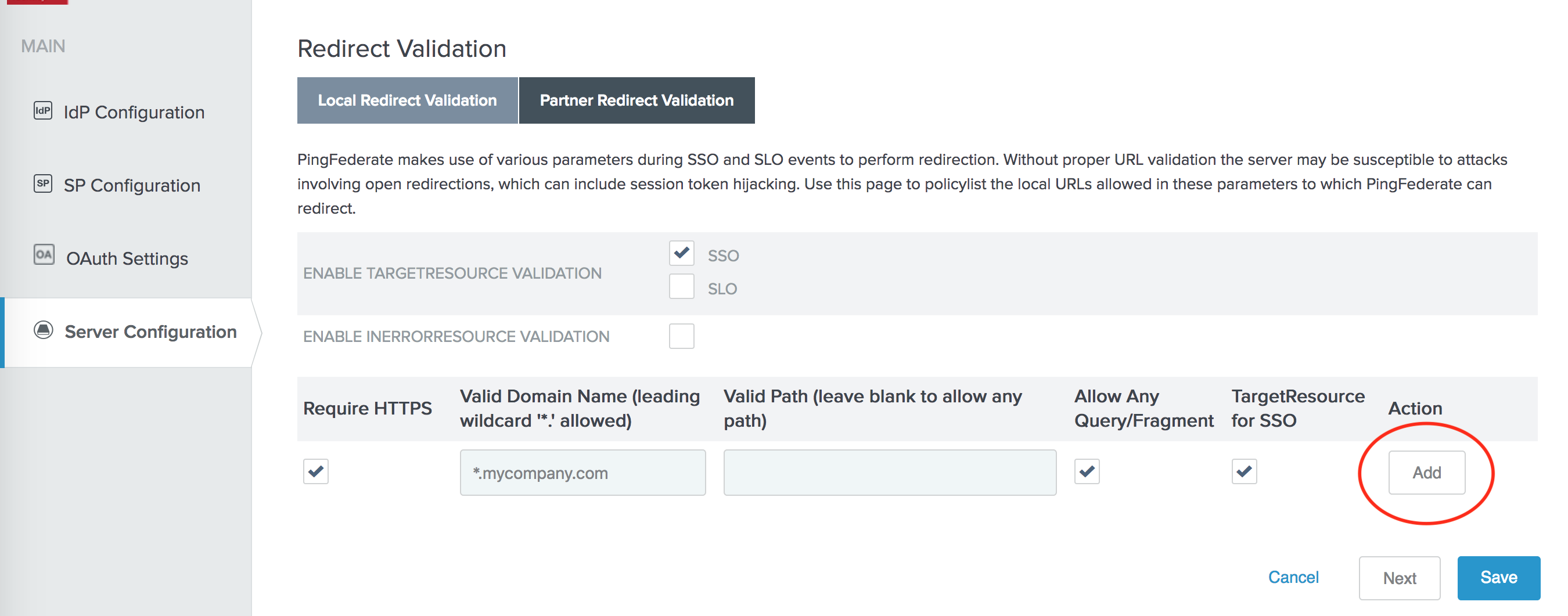Click the Valid Path input field
The width and height of the screenshot is (1568, 616).
pos(889,473)
